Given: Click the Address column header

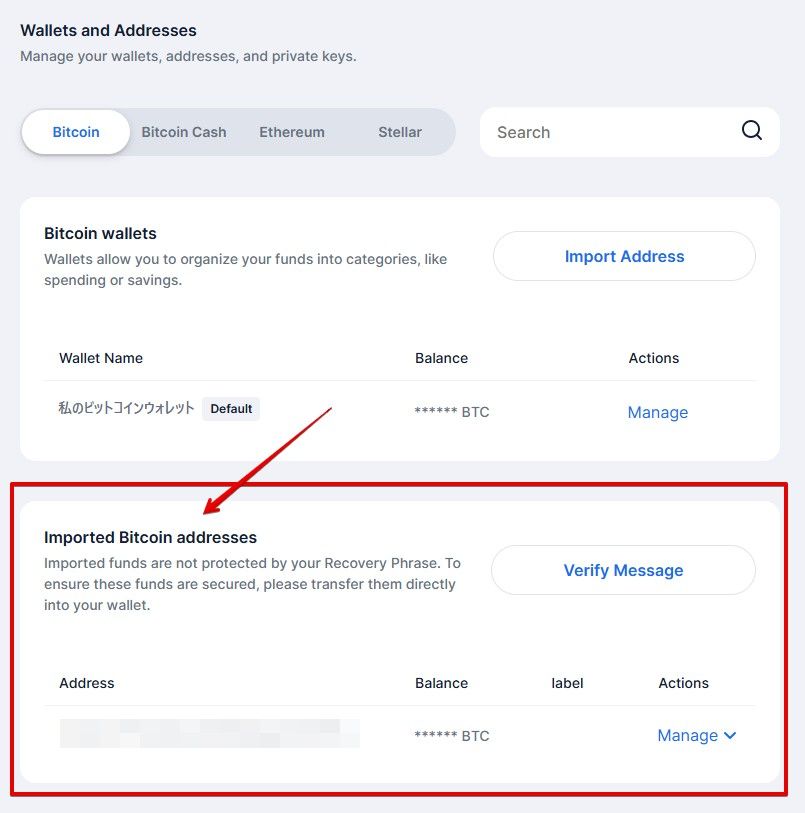Looking at the screenshot, I should (87, 683).
